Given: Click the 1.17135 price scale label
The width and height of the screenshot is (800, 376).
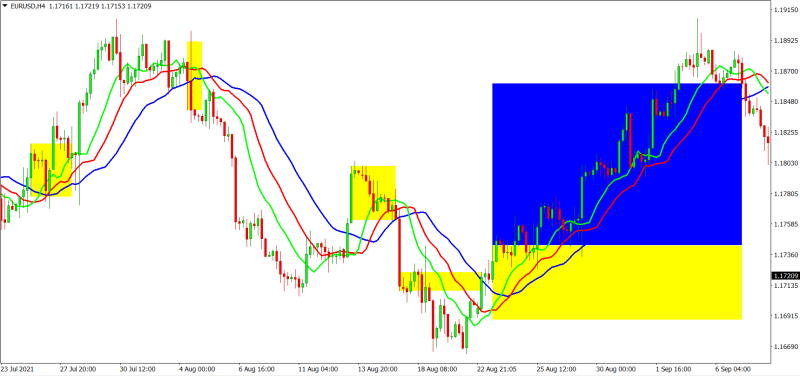Looking at the screenshot, I should (x=786, y=286).
